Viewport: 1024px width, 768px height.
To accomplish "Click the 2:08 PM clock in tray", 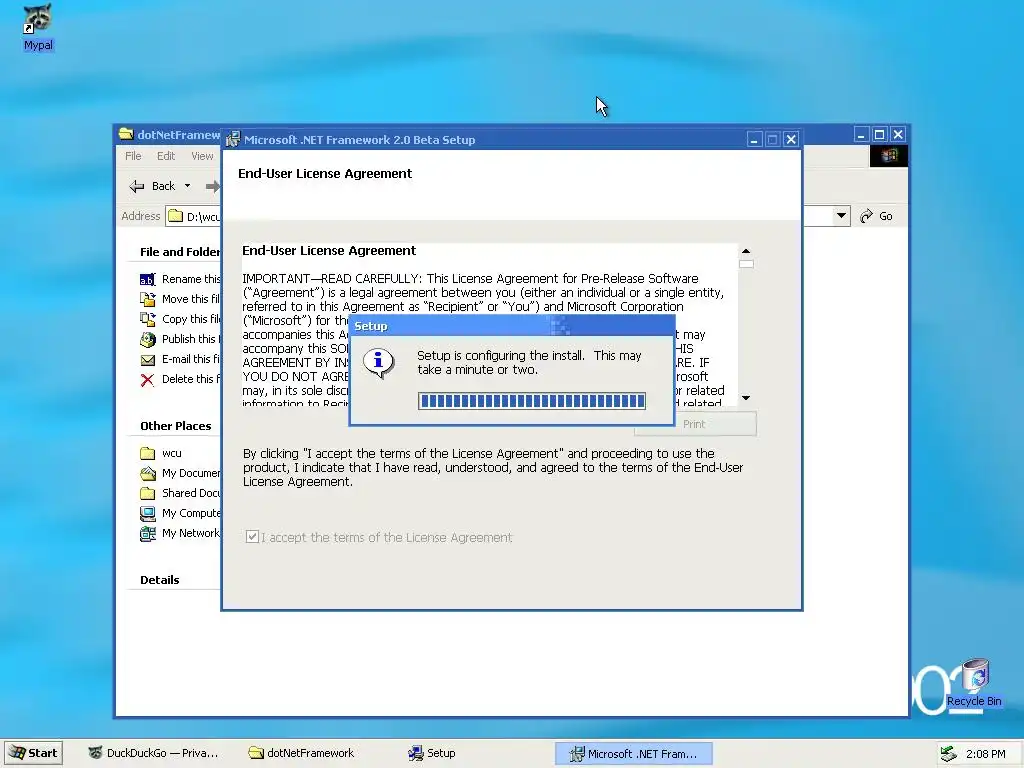I will (x=985, y=754).
